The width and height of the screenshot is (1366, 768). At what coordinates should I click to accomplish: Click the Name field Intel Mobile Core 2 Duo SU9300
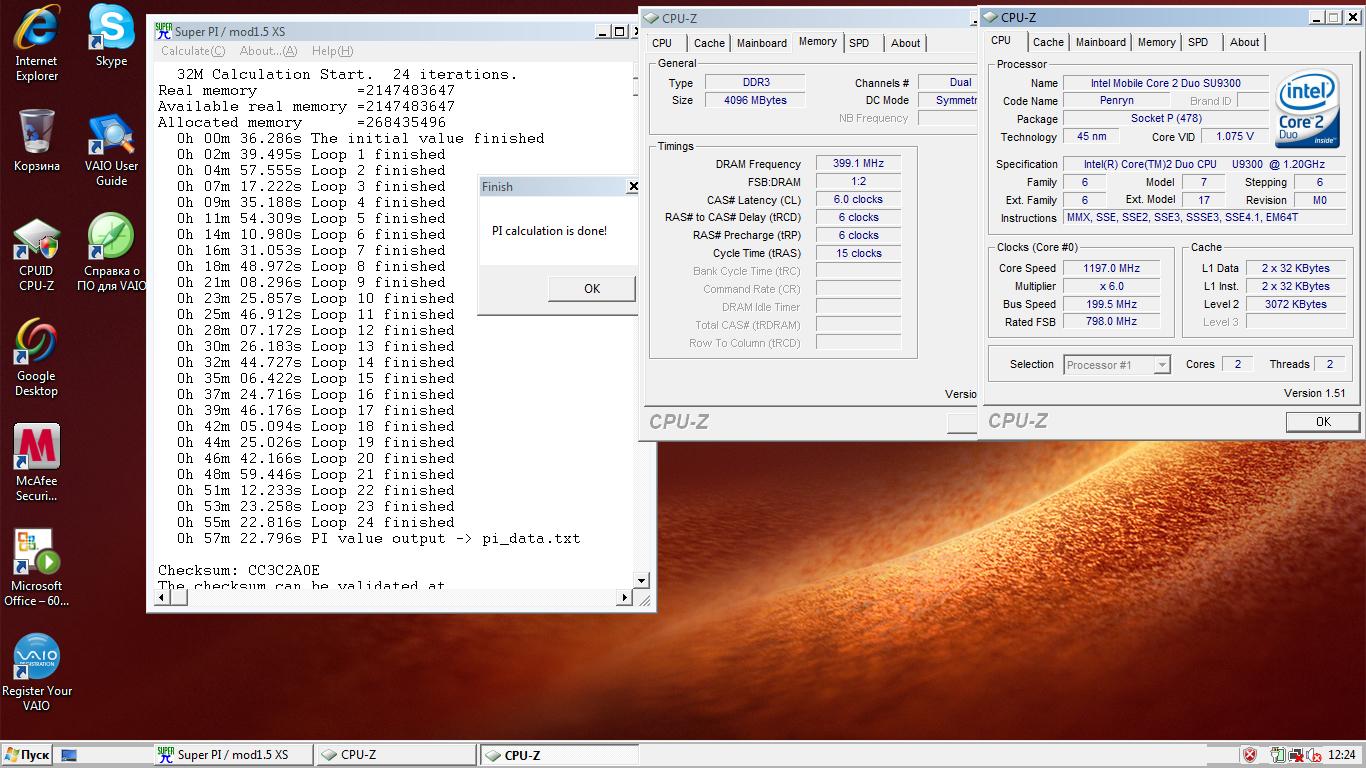click(1165, 83)
